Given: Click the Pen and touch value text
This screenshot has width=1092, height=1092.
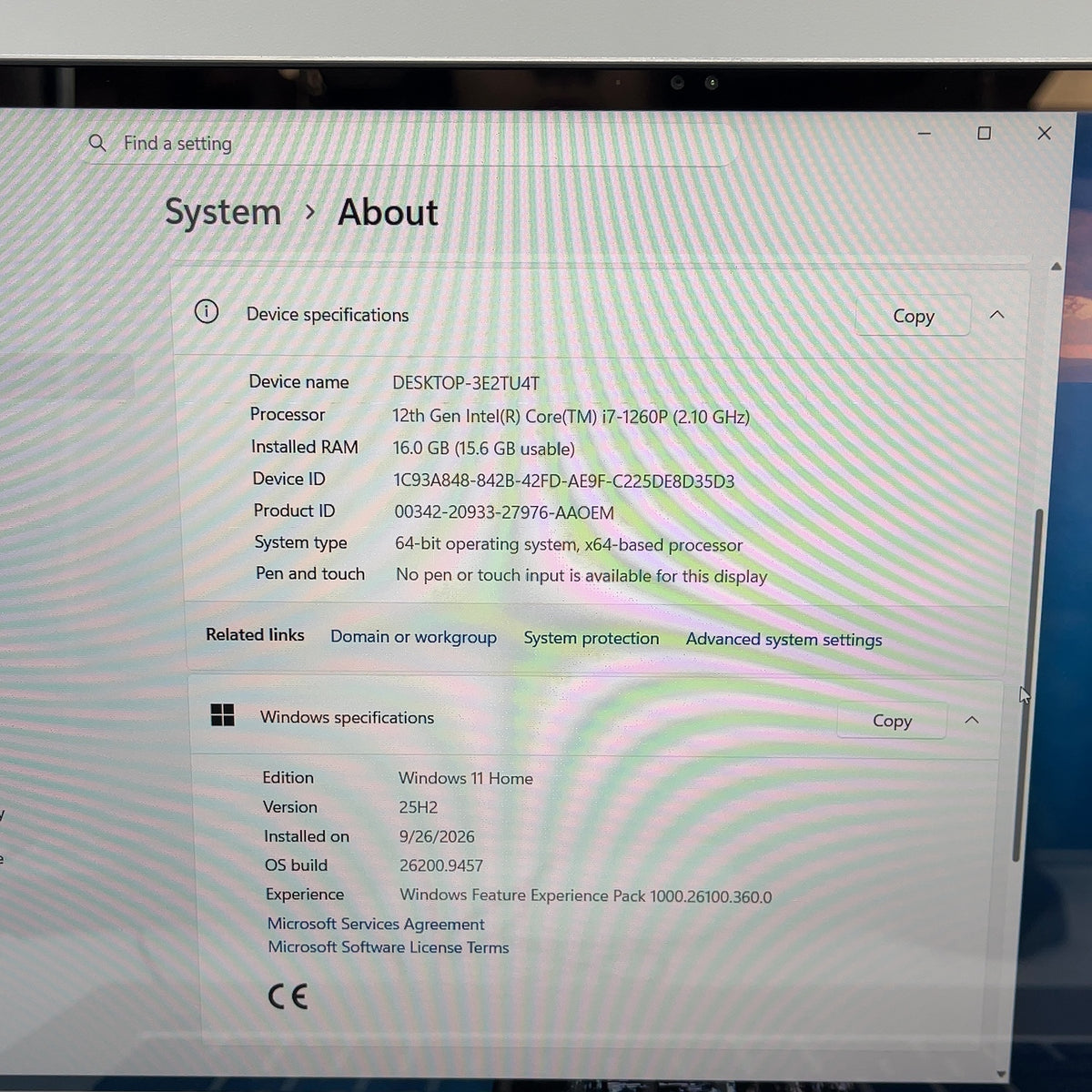Looking at the screenshot, I should point(581,576).
